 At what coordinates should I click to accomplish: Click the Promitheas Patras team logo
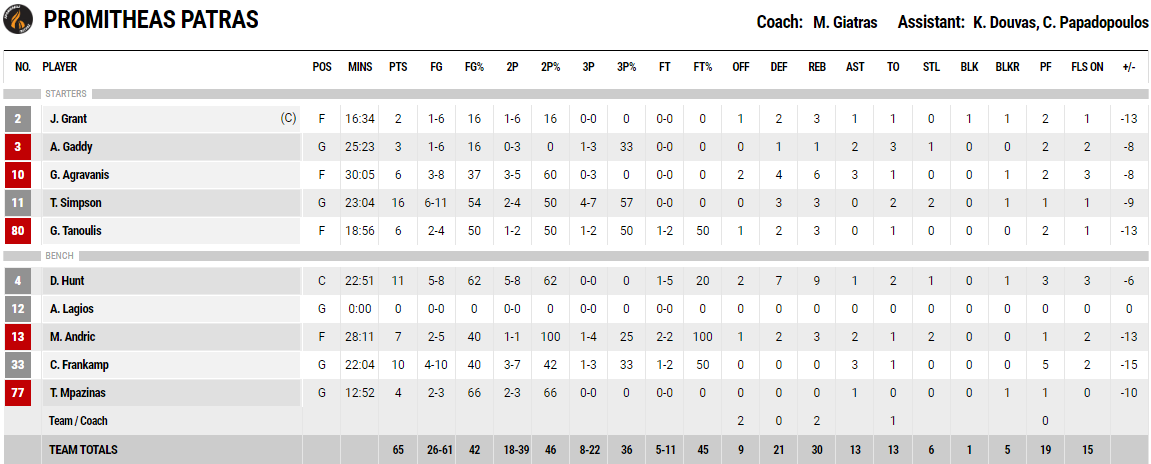18,20
